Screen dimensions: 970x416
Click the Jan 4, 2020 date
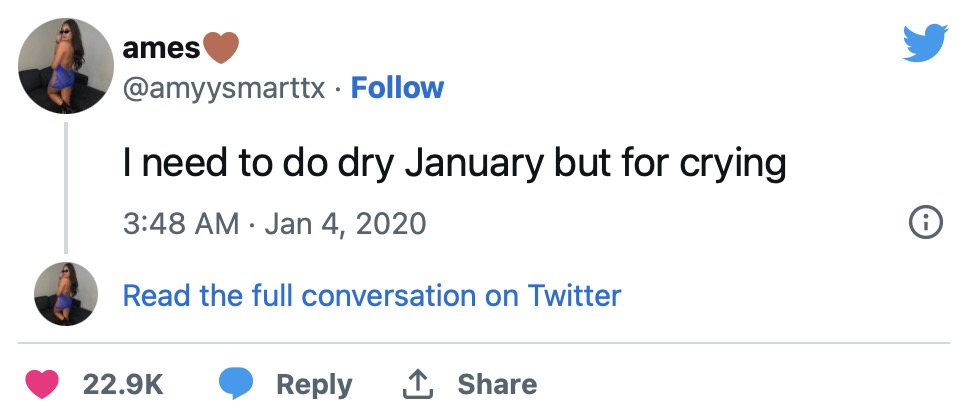click(345, 223)
